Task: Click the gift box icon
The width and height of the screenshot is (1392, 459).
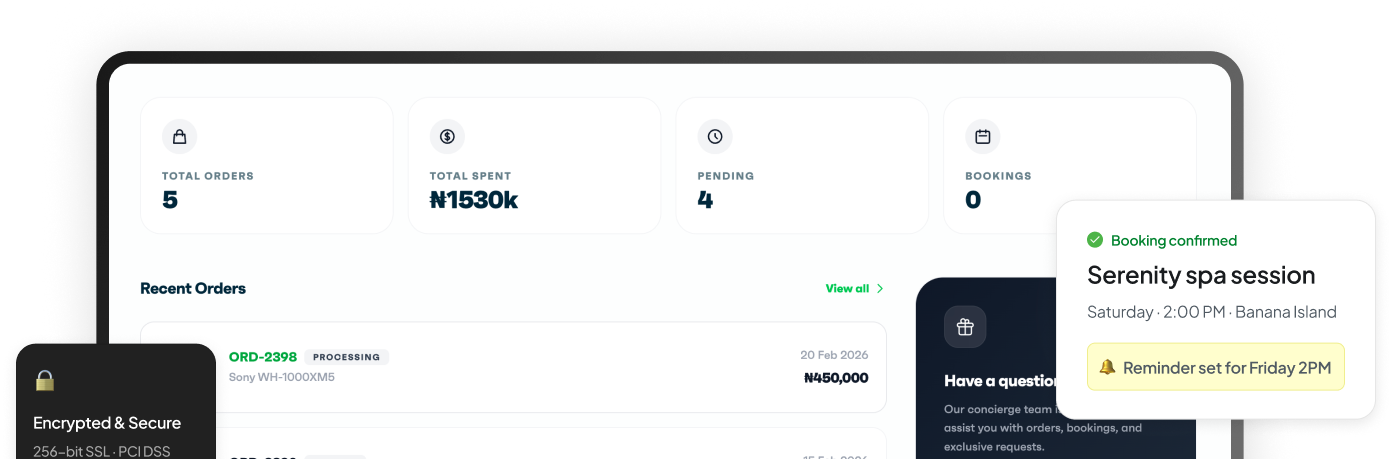Action: click(965, 327)
